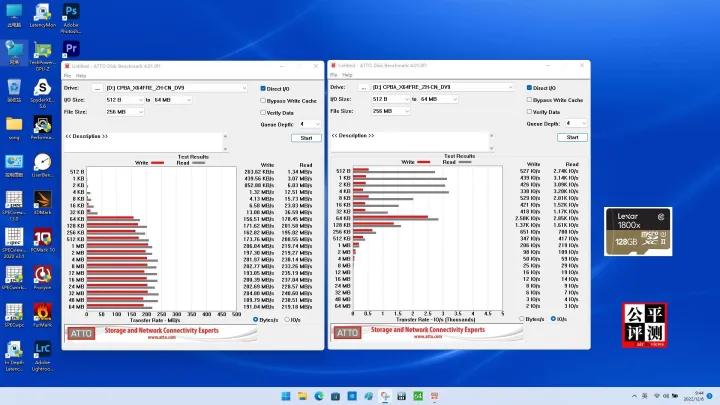Image resolution: width=720 pixels, height=405 pixels.
Task: Open Drive dropdown in left ATTO window
Action: [x=176, y=88]
